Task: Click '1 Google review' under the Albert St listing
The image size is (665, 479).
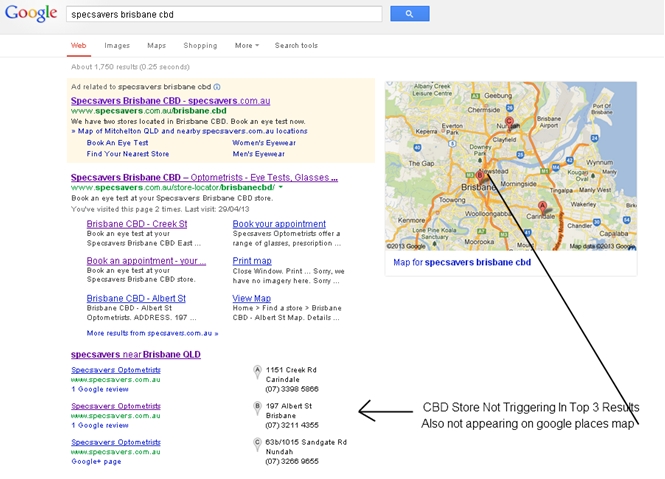Action: coord(100,425)
